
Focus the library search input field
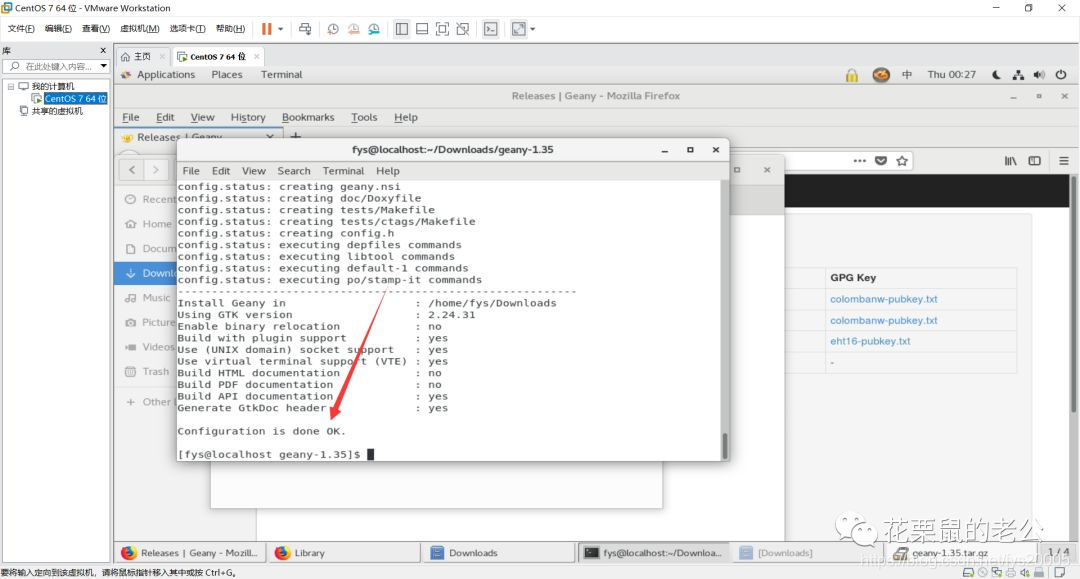55,66
